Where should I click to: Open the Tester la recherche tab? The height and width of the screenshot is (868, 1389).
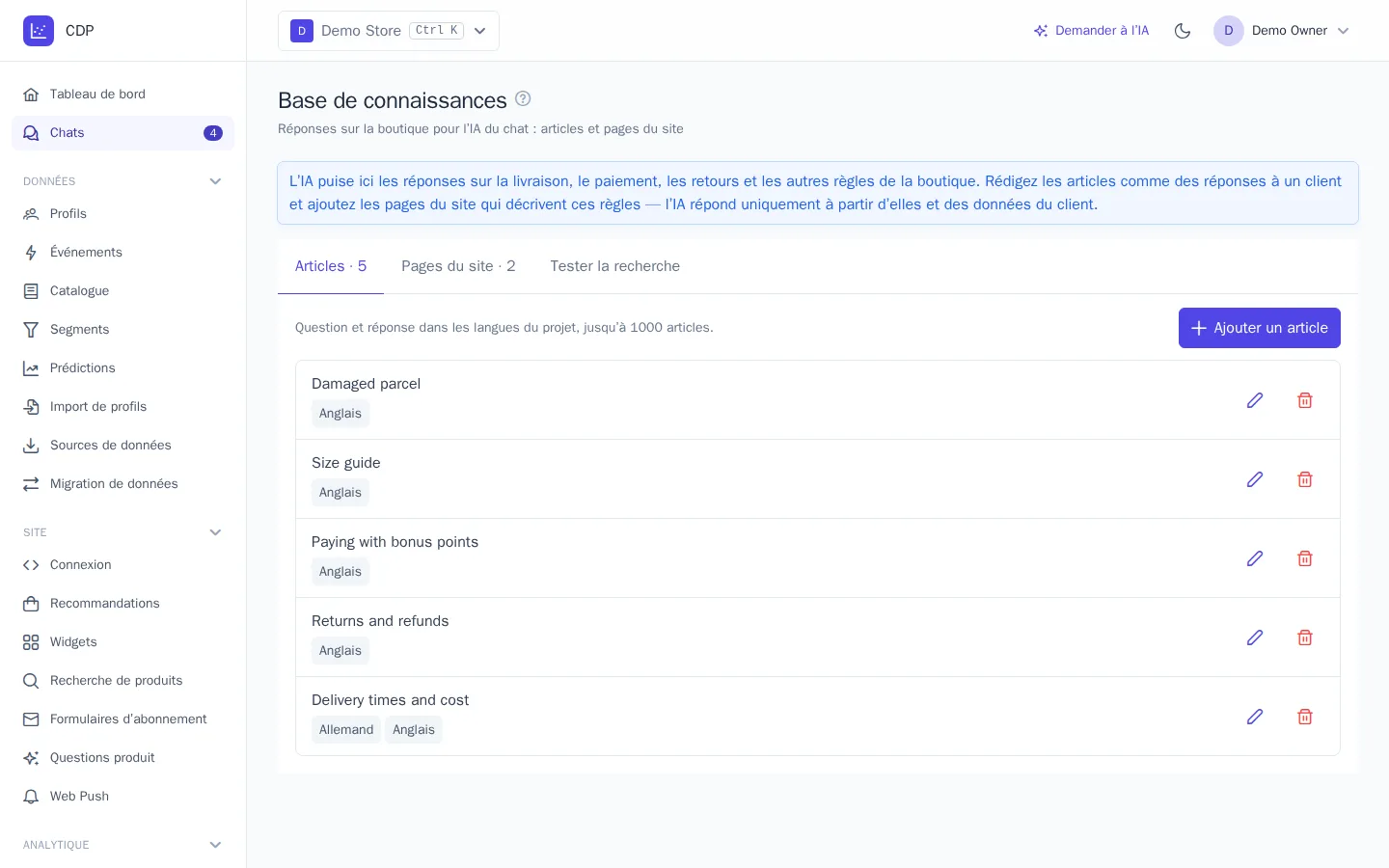(615, 266)
